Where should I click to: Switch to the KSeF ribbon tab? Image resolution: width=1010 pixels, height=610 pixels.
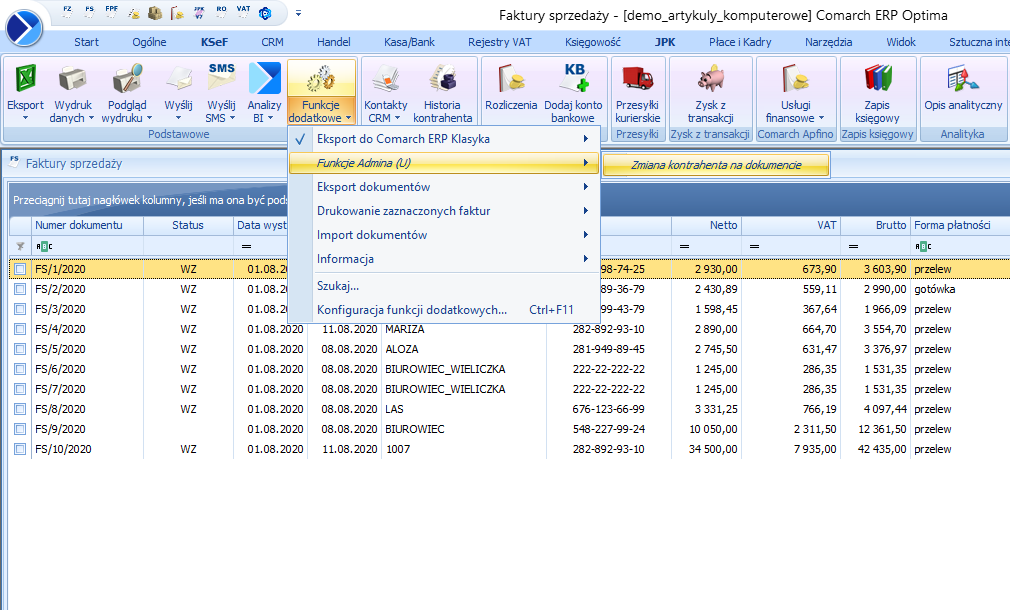[x=214, y=42]
